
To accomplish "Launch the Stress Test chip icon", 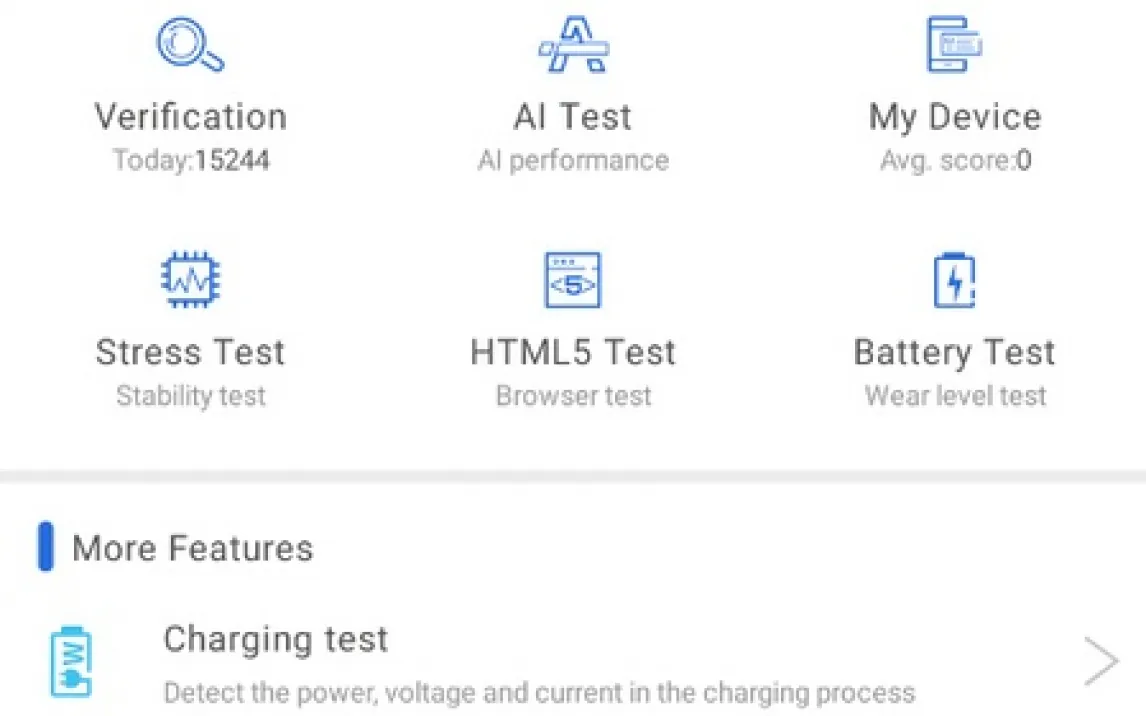I will [190, 279].
